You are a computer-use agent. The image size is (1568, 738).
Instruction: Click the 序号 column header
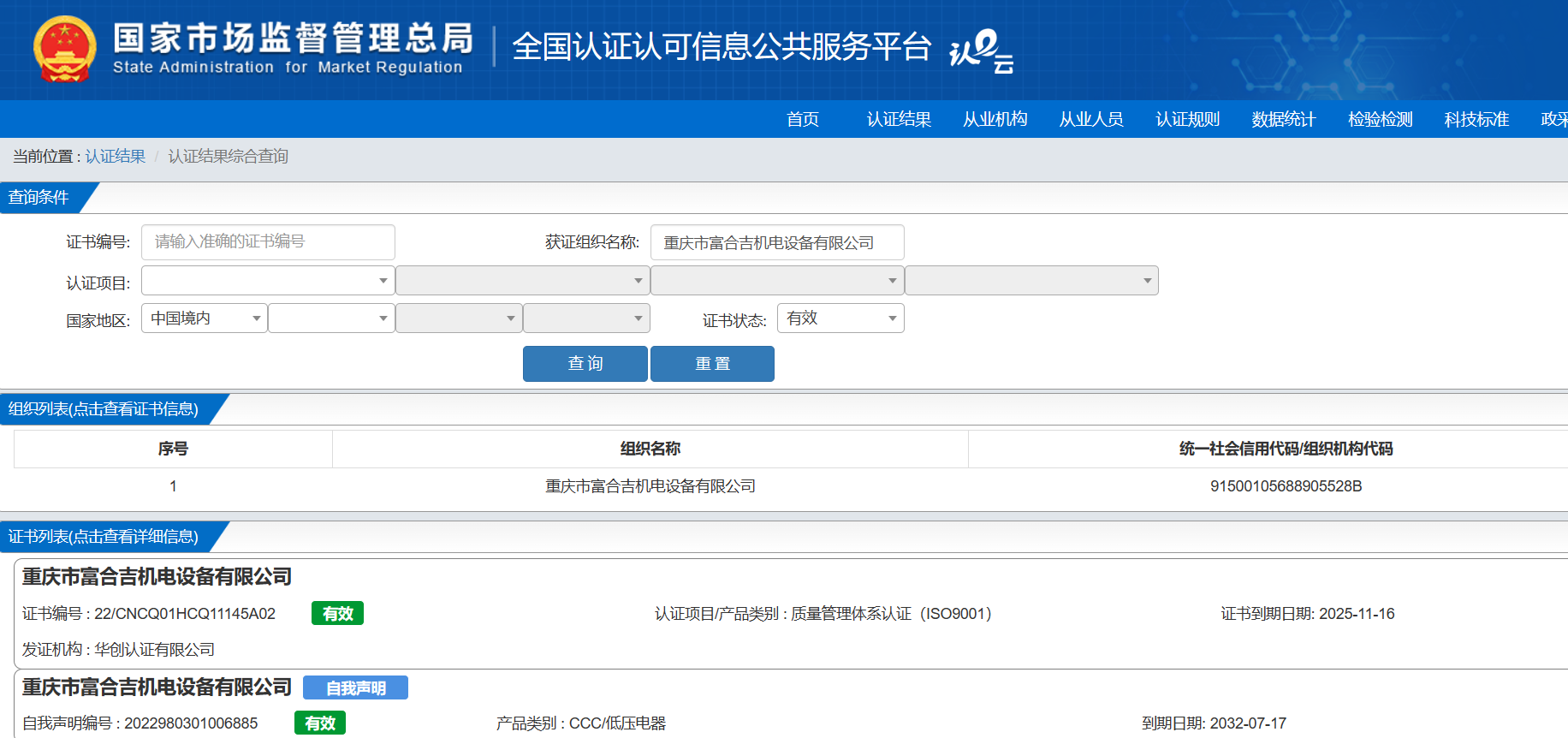coord(173,449)
